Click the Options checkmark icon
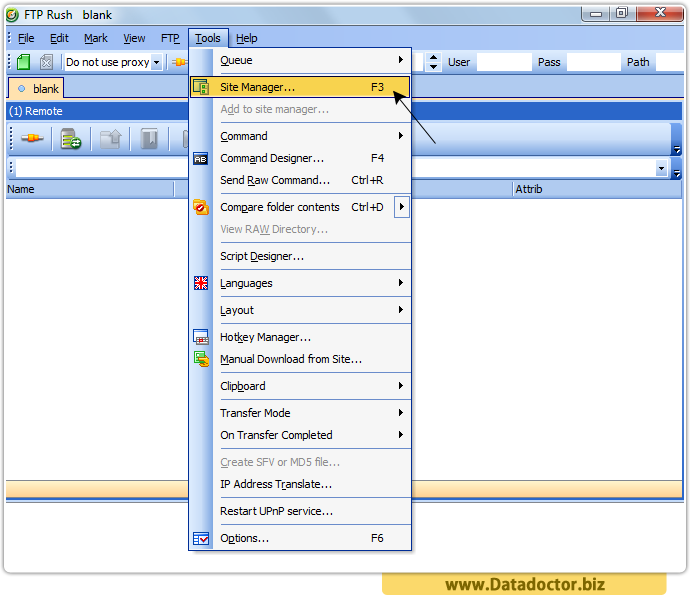Image resolution: width=690 pixels, height=595 pixels. pos(201,538)
